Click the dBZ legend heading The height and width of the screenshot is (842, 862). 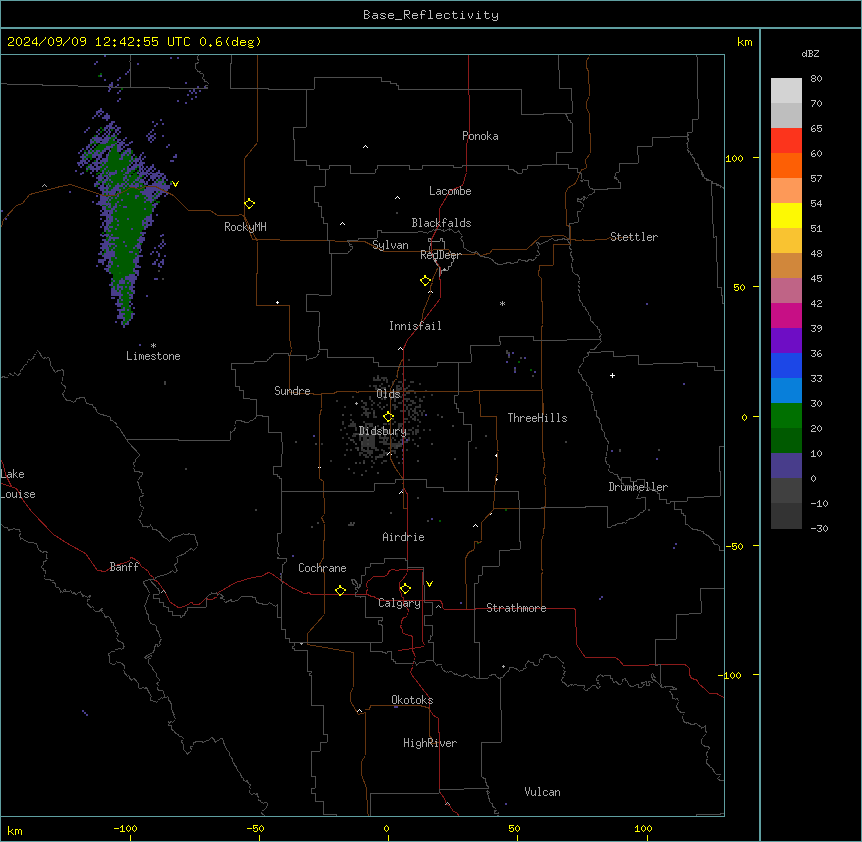click(810, 53)
